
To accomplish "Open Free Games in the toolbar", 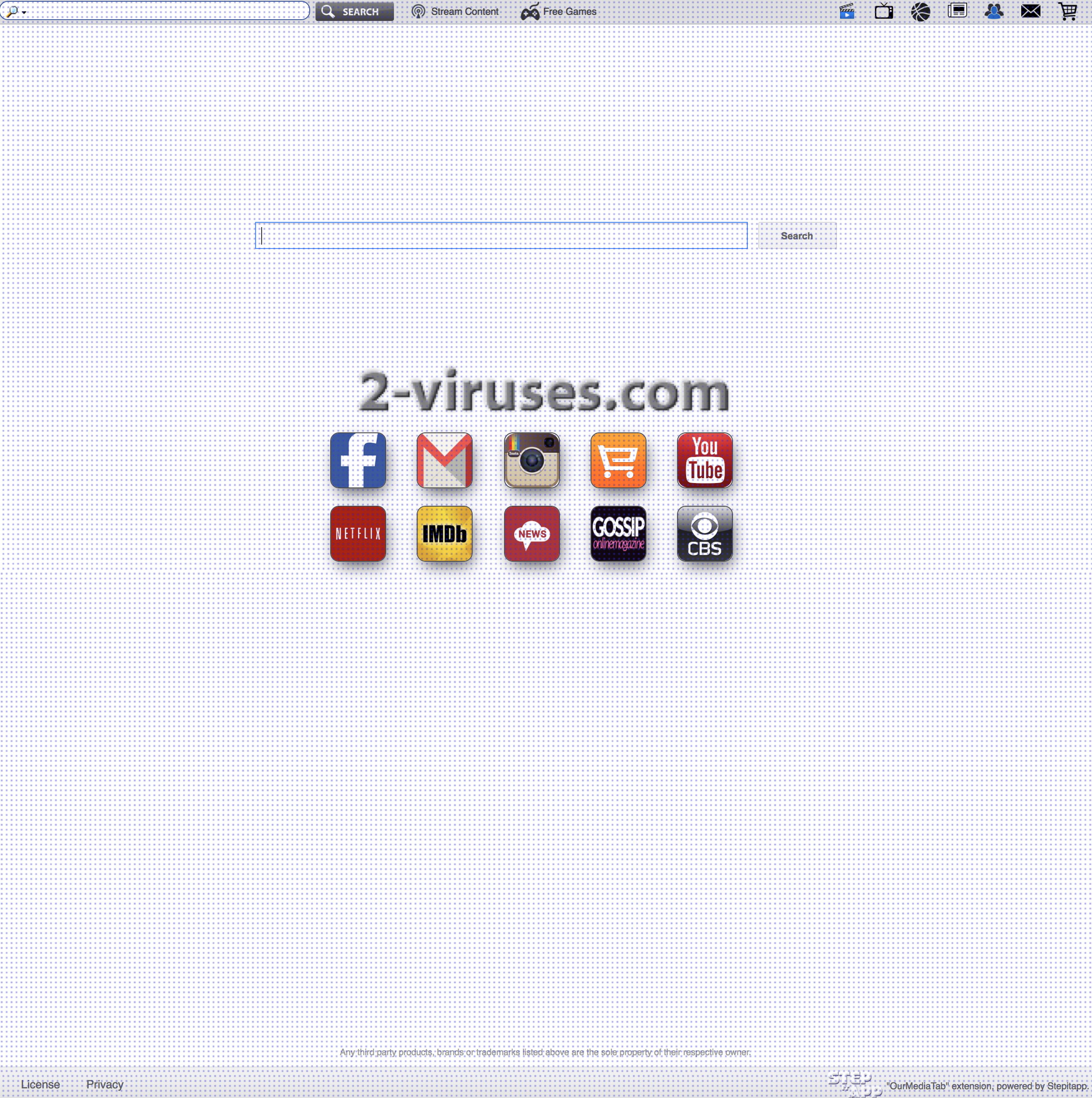I will pos(558,11).
